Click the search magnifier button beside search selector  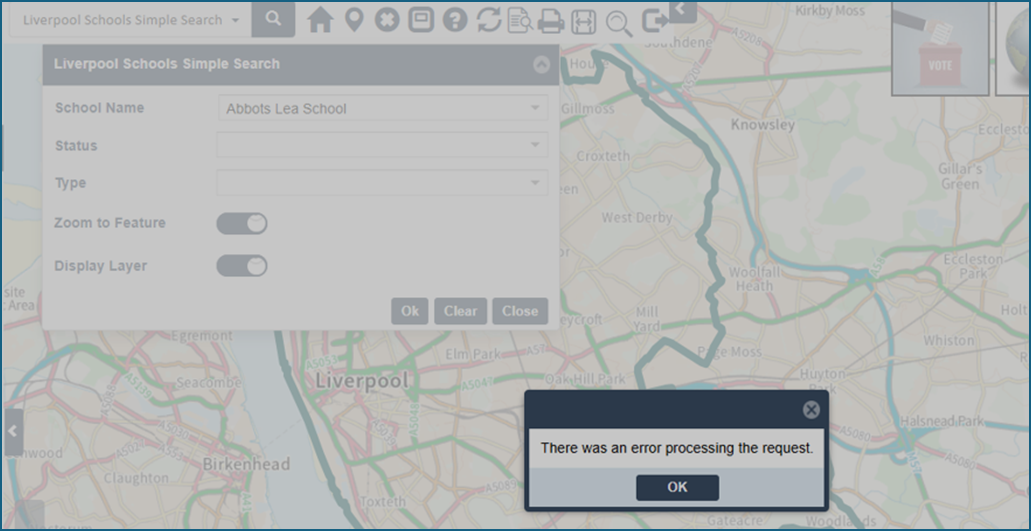point(273,20)
